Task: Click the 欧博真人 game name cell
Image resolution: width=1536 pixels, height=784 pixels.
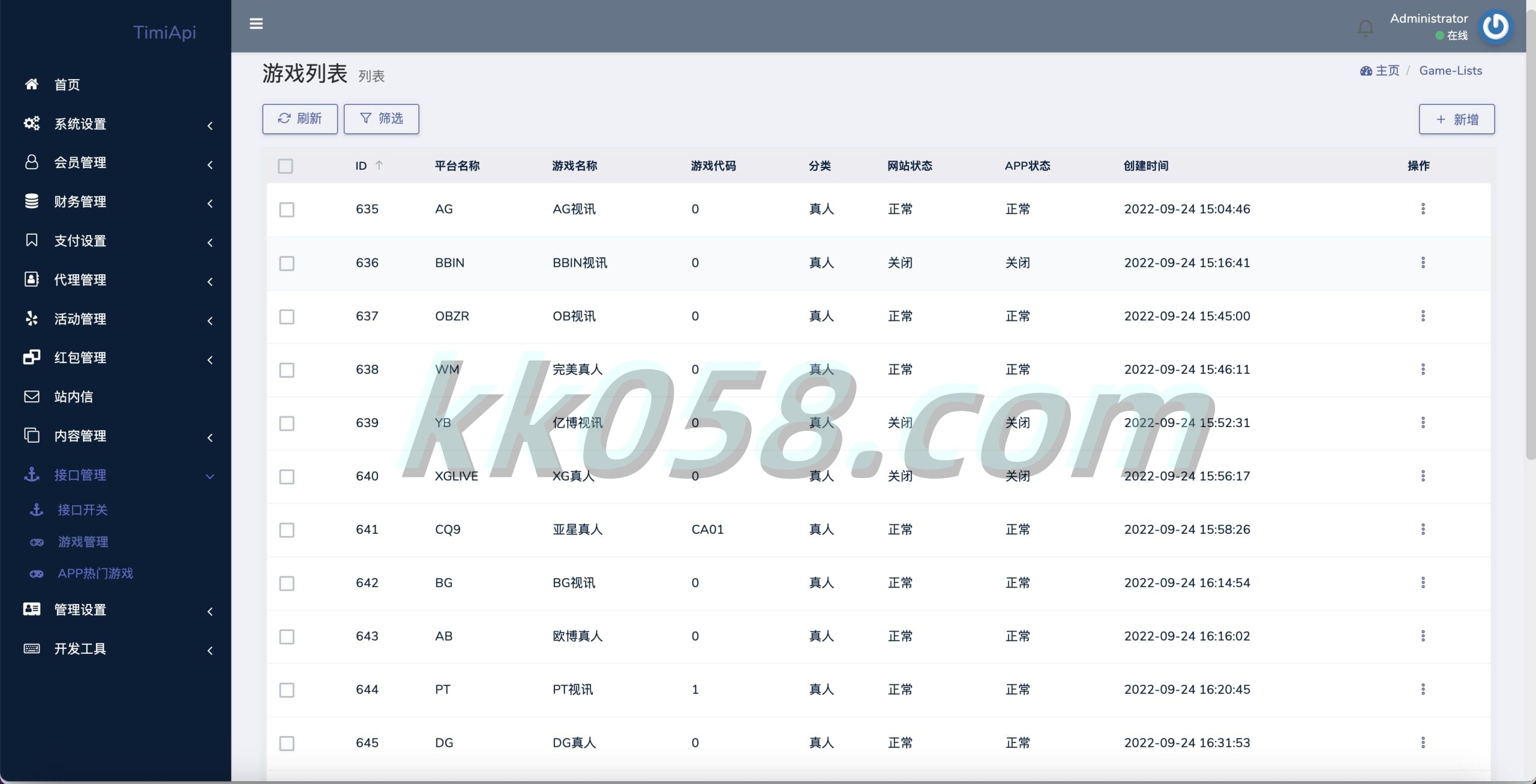Action: (577, 636)
